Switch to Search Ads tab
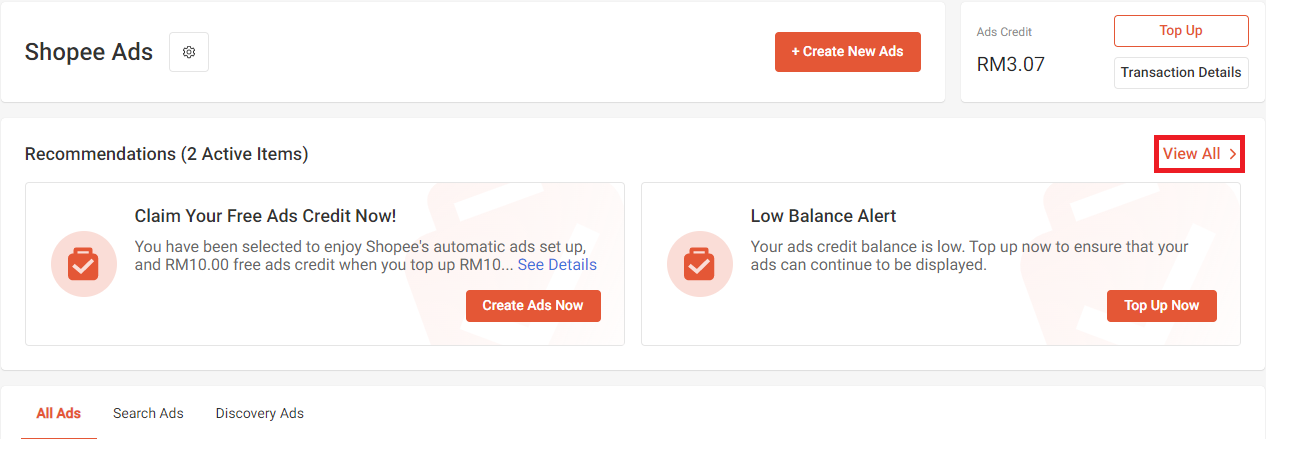Viewport: 1307px width, 470px height. [148, 414]
